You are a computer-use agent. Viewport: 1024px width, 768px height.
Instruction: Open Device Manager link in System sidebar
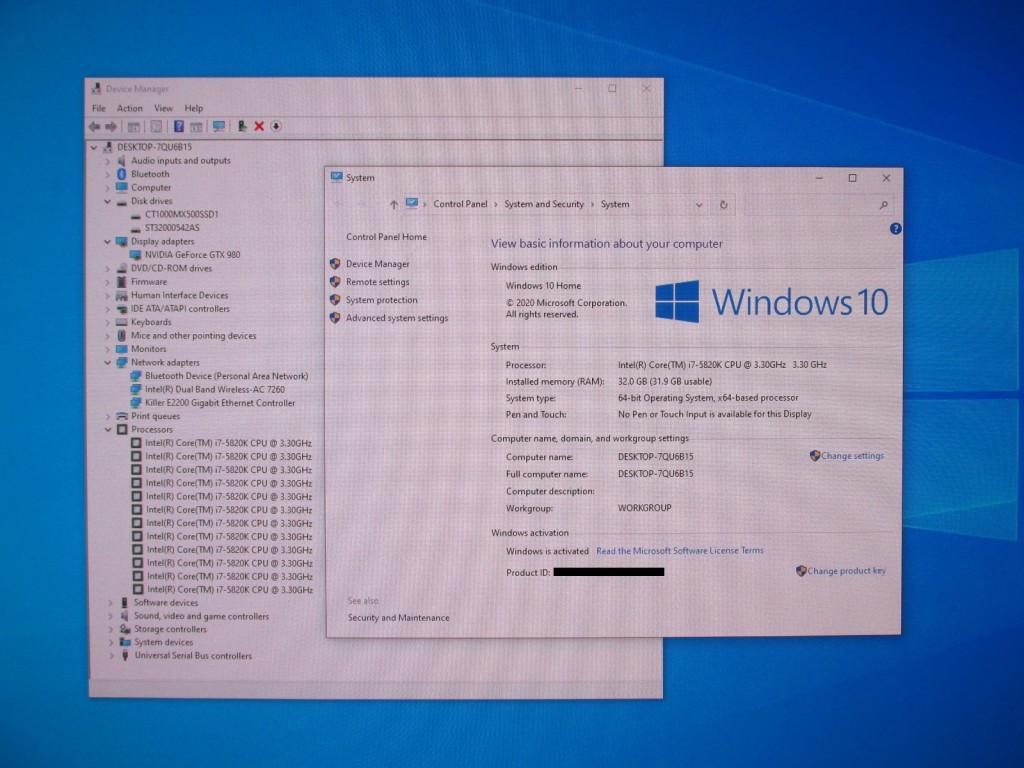pos(377,264)
